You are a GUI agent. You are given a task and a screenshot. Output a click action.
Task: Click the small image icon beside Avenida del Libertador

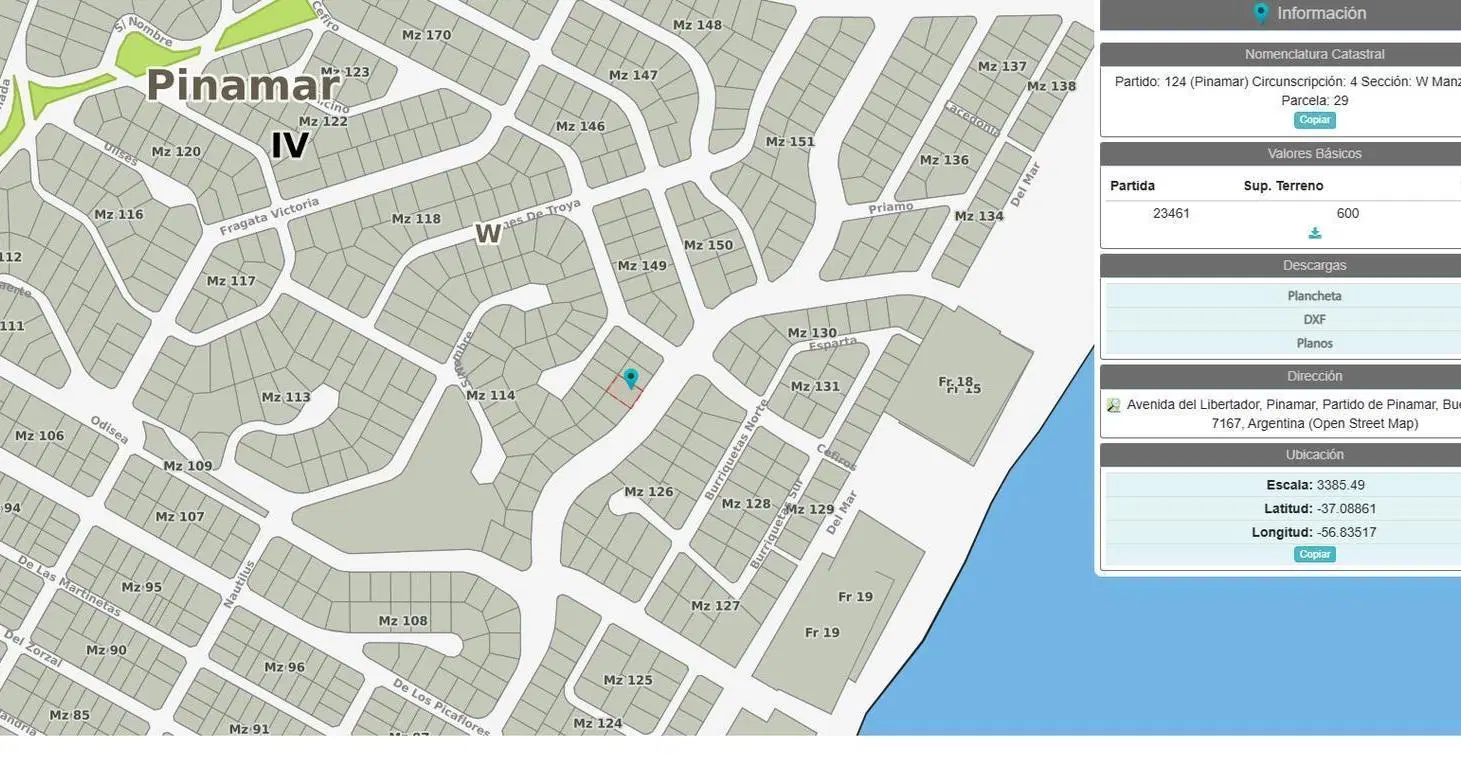(x=1113, y=405)
